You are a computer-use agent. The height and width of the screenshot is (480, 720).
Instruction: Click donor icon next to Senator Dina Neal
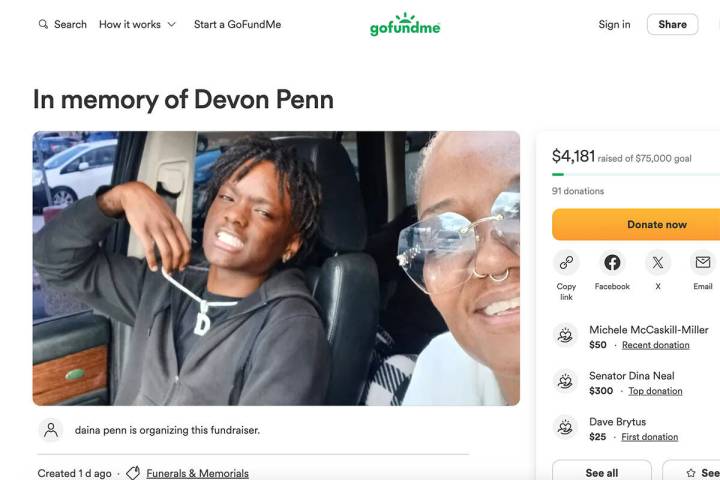point(566,382)
